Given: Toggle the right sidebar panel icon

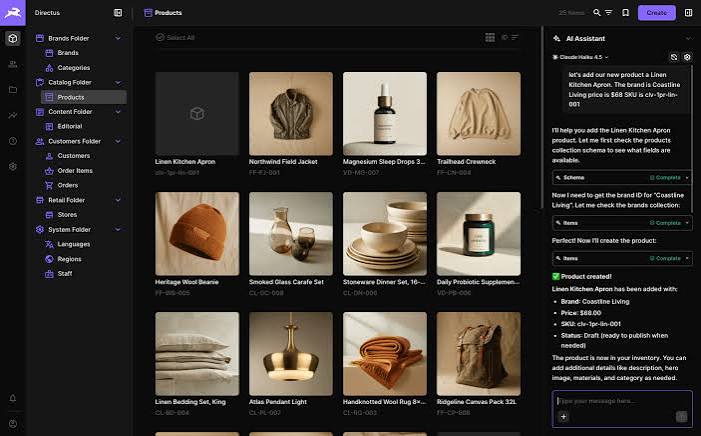Looking at the screenshot, I should pyautogui.click(x=688, y=13).
